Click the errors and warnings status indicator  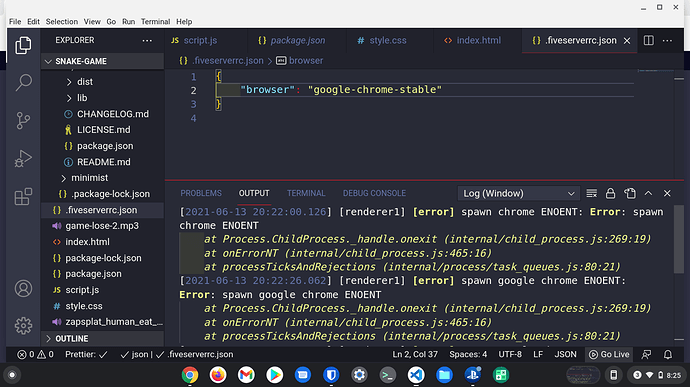[35, 354]
